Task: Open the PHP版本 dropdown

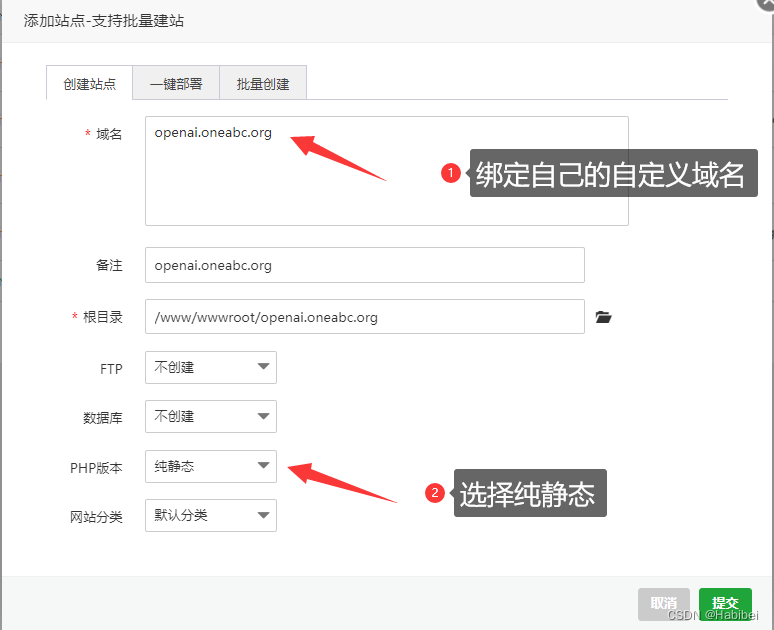Action: 211,466
